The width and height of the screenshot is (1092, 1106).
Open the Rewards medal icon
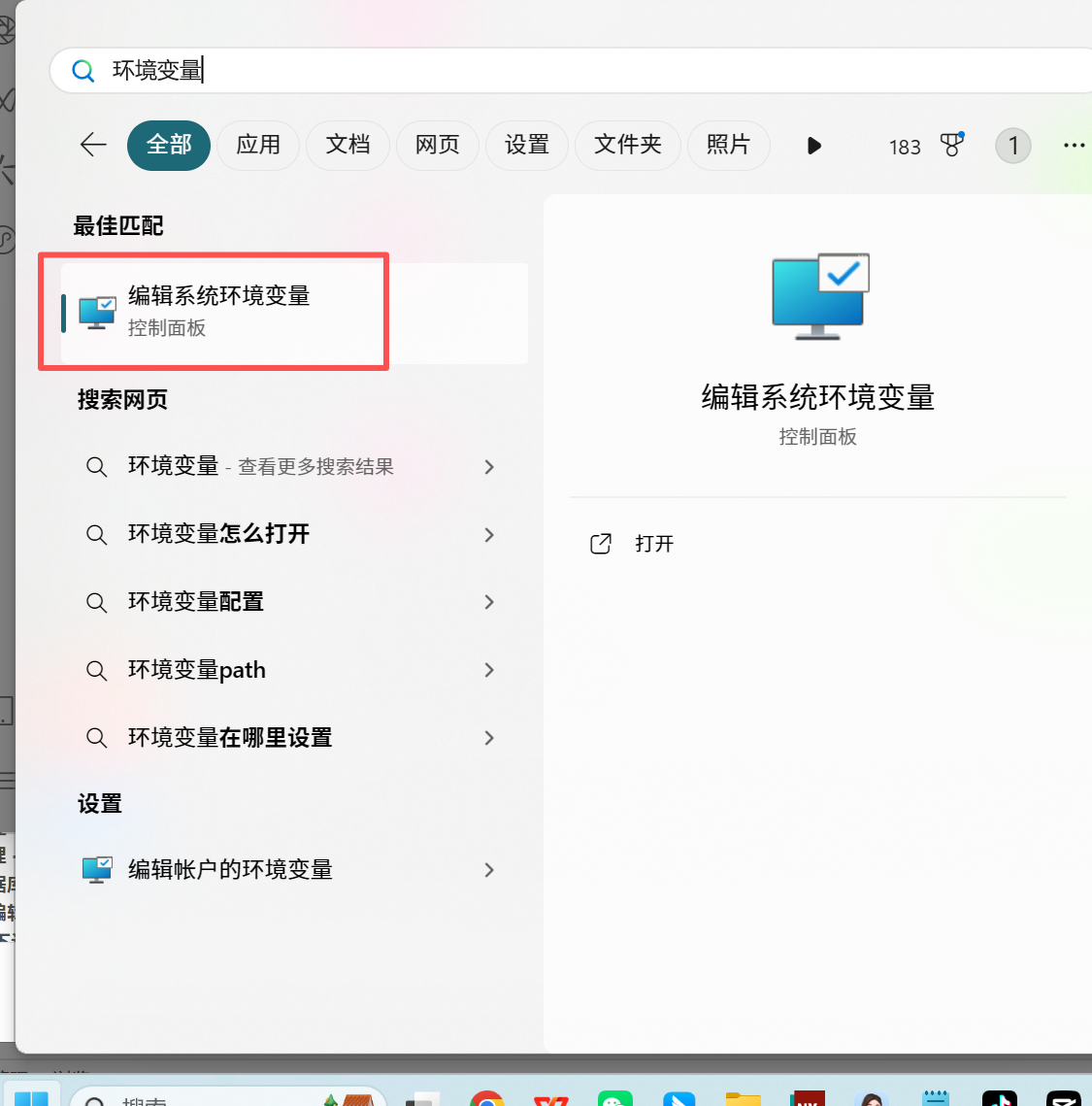[952, 145]
